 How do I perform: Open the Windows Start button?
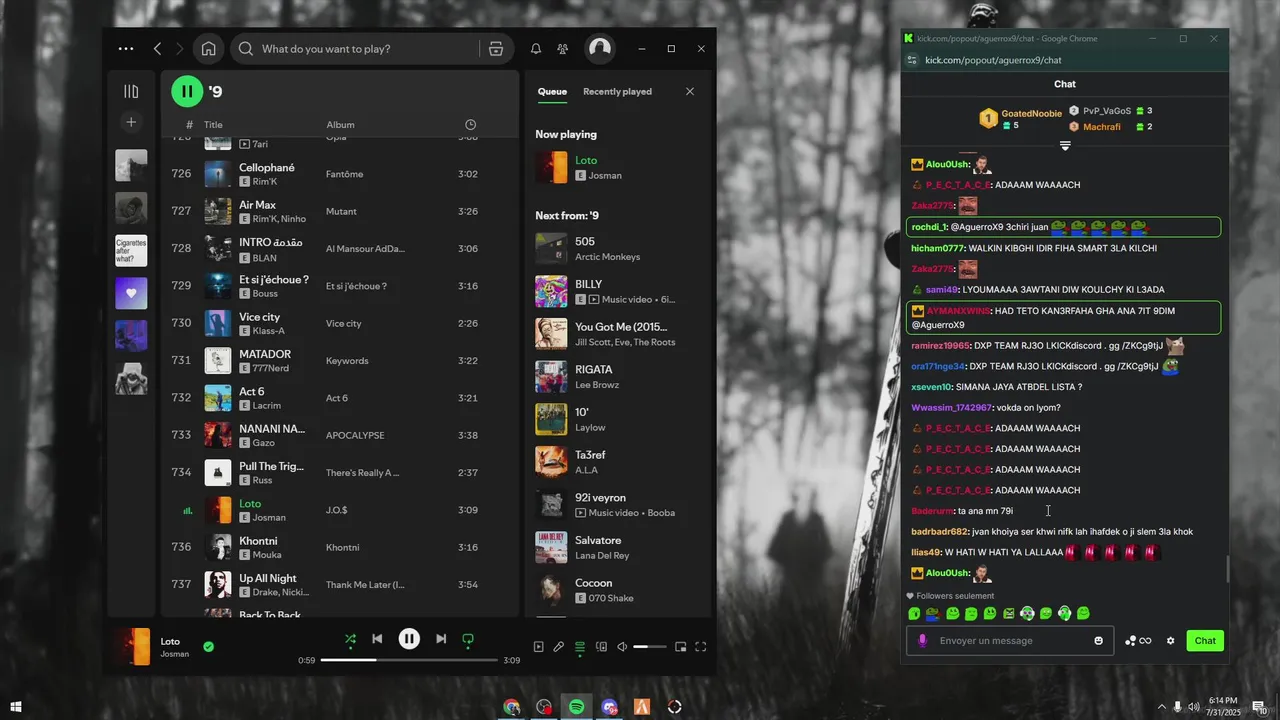click(16, 707)
